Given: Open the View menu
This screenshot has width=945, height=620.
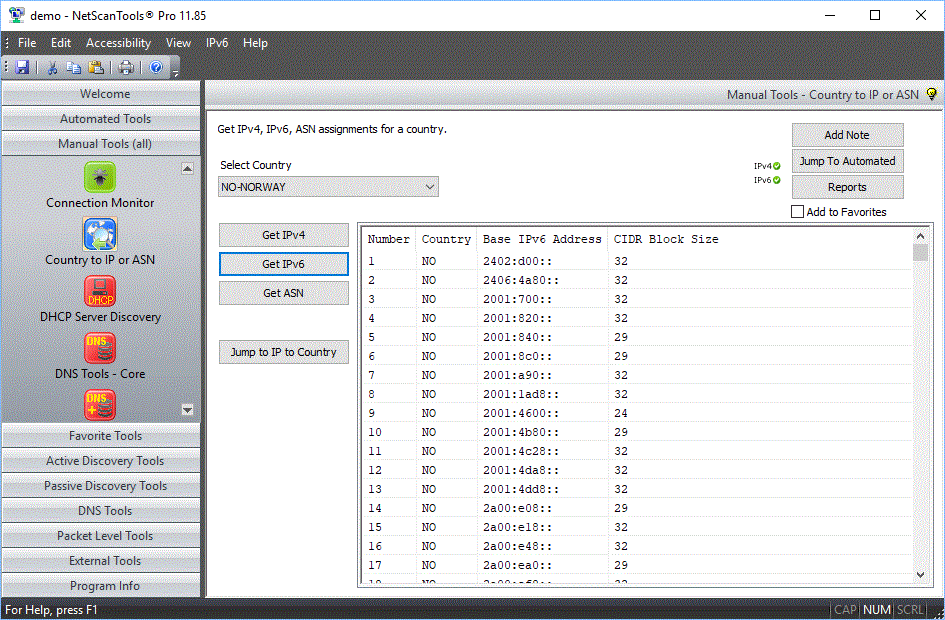Looking at the screenshot, I should pos(178,43).
